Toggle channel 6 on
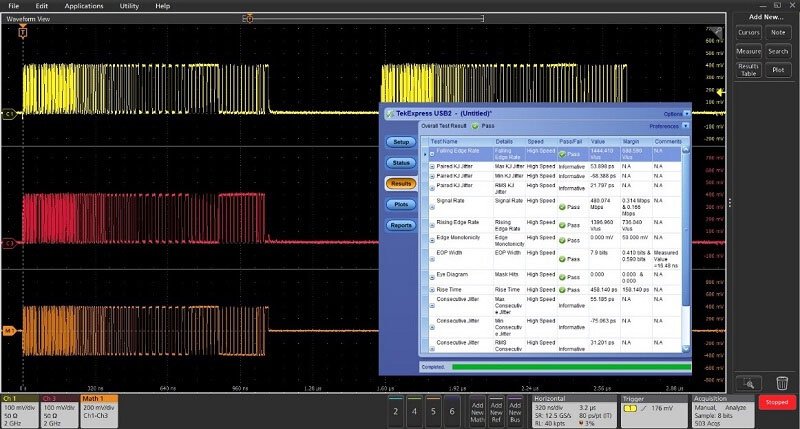 pos(454,411)
